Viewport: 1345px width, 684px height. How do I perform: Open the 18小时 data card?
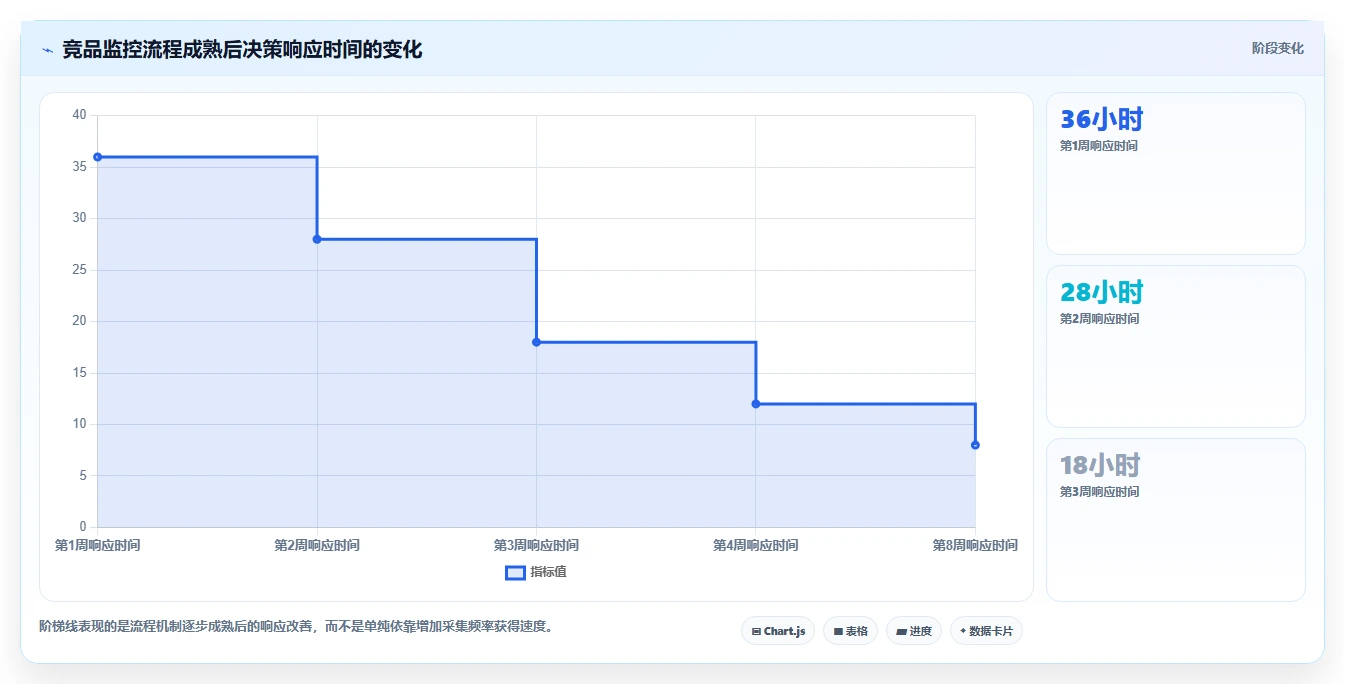coord(1175,520)
